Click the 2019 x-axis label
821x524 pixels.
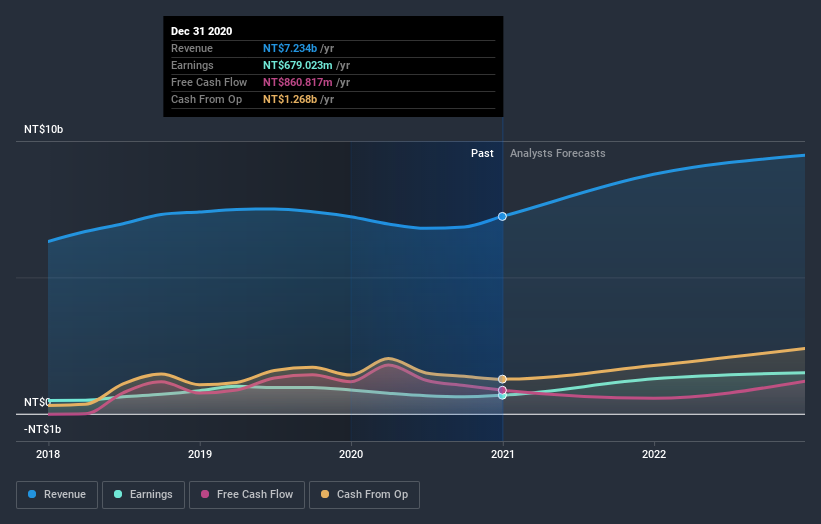(199, 454)
